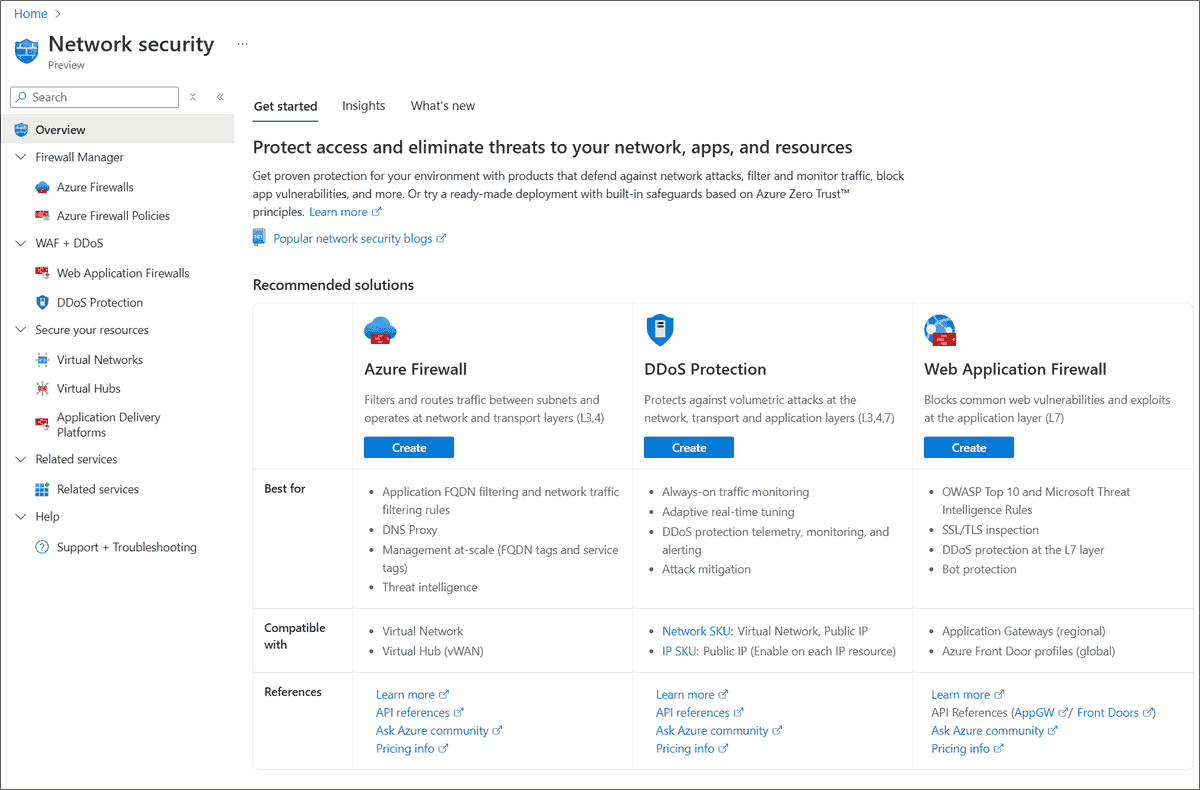Open Learn more link in the intro paragraph

point(345,212)
